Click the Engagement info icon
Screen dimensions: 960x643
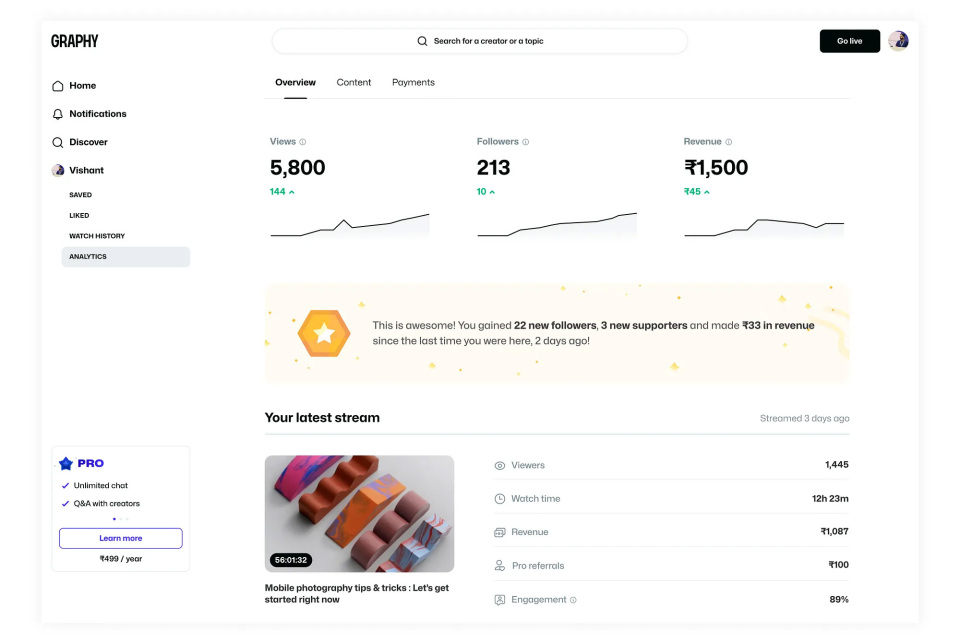pos(573,600)
